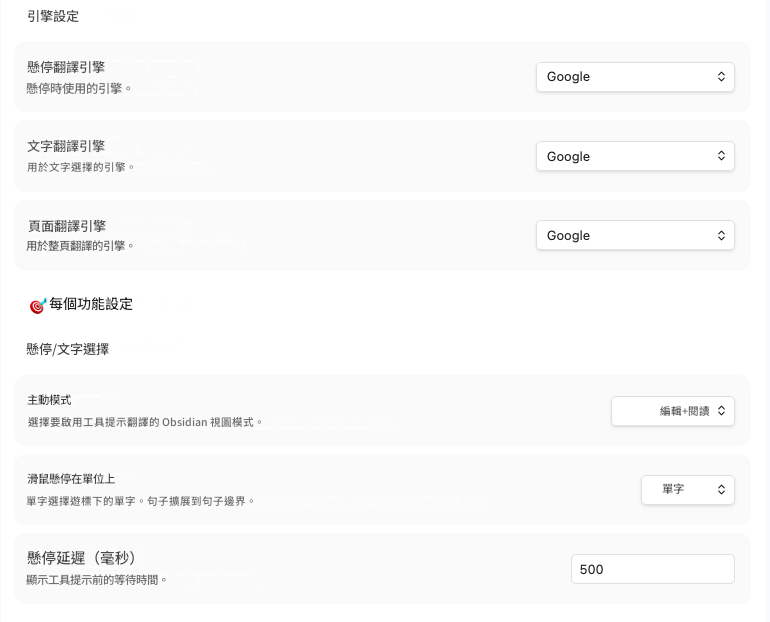Click the description 懸停時使用的引擎。

79,88
